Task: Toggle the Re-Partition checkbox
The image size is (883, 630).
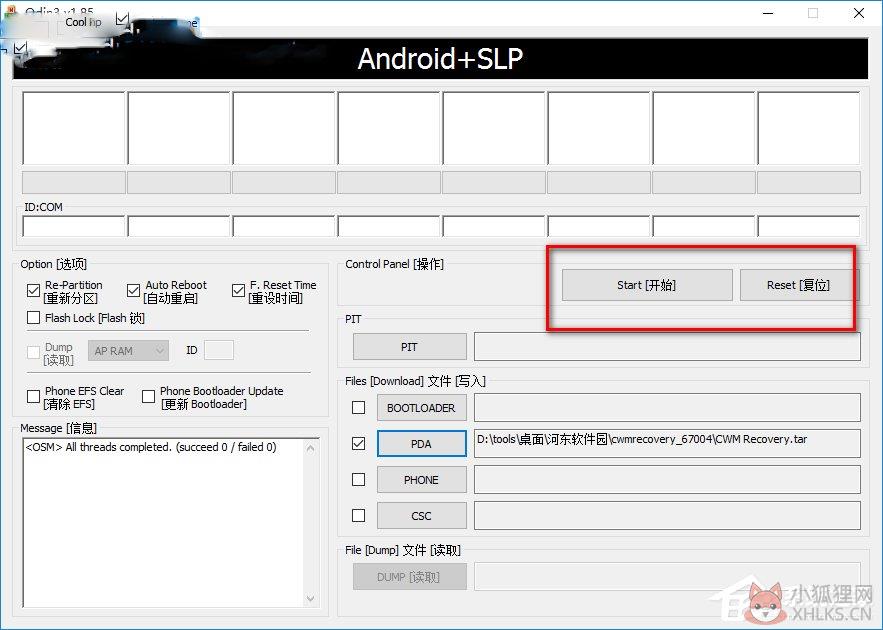Action: click(33, 291)
